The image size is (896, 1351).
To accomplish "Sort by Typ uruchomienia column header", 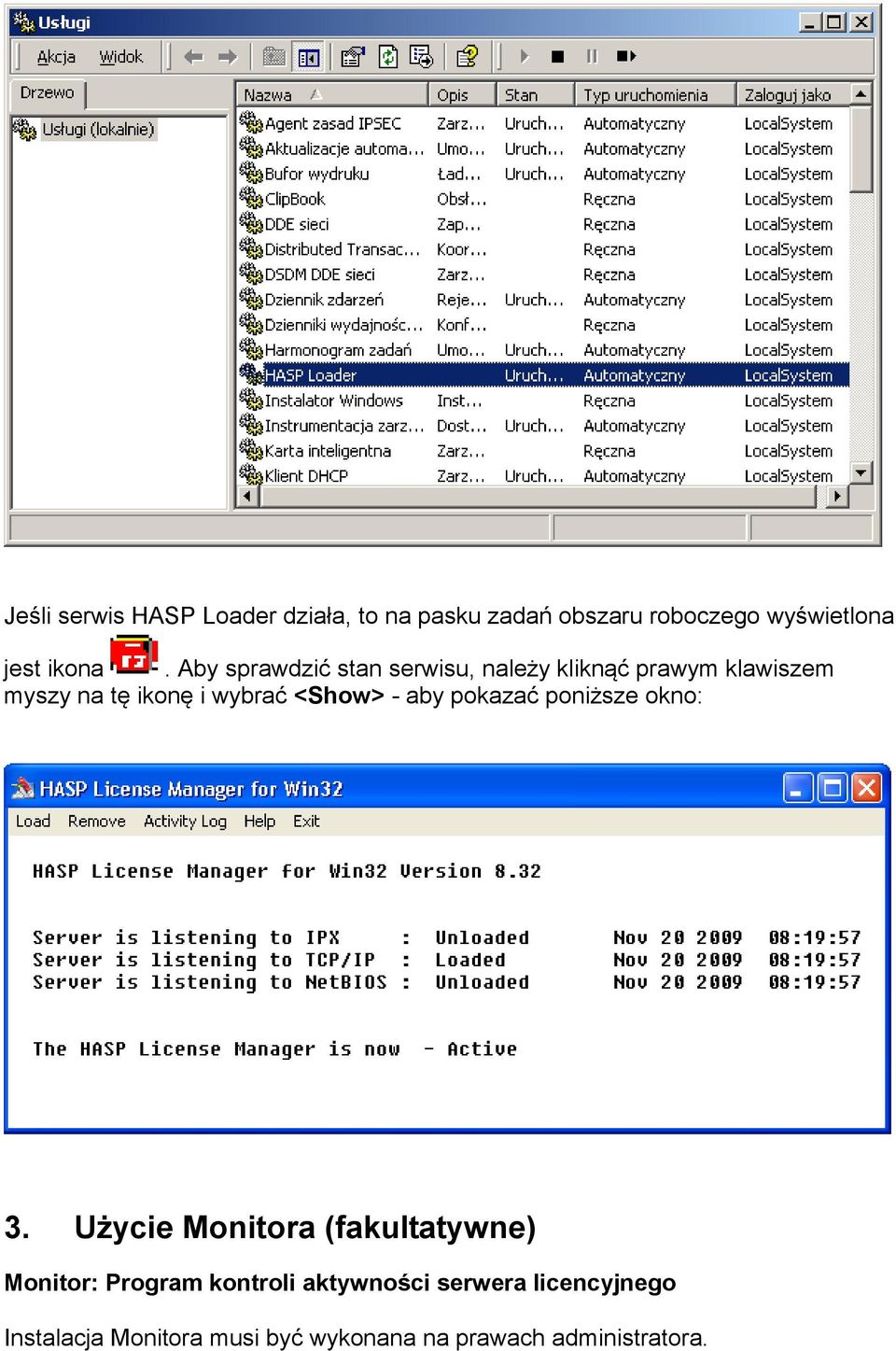I will (654, 94).
